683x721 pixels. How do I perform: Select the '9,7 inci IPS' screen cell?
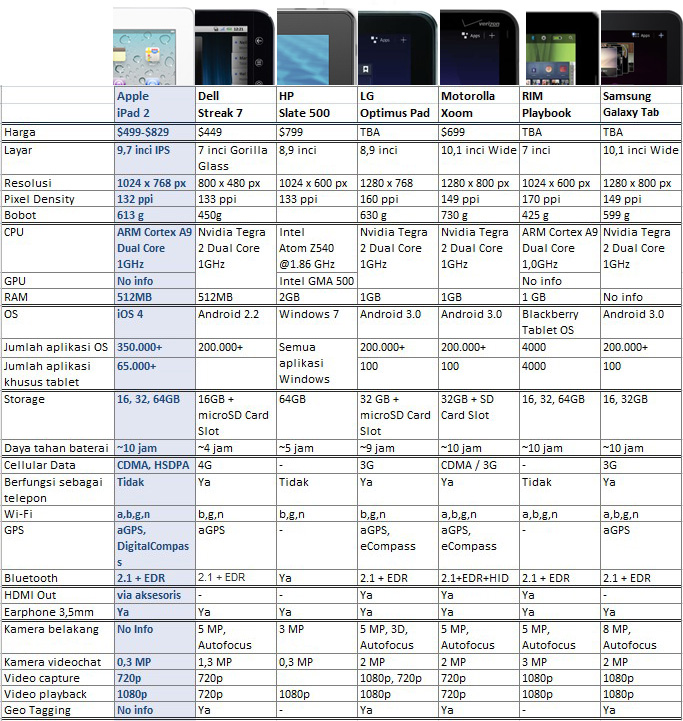pos(155,158)
